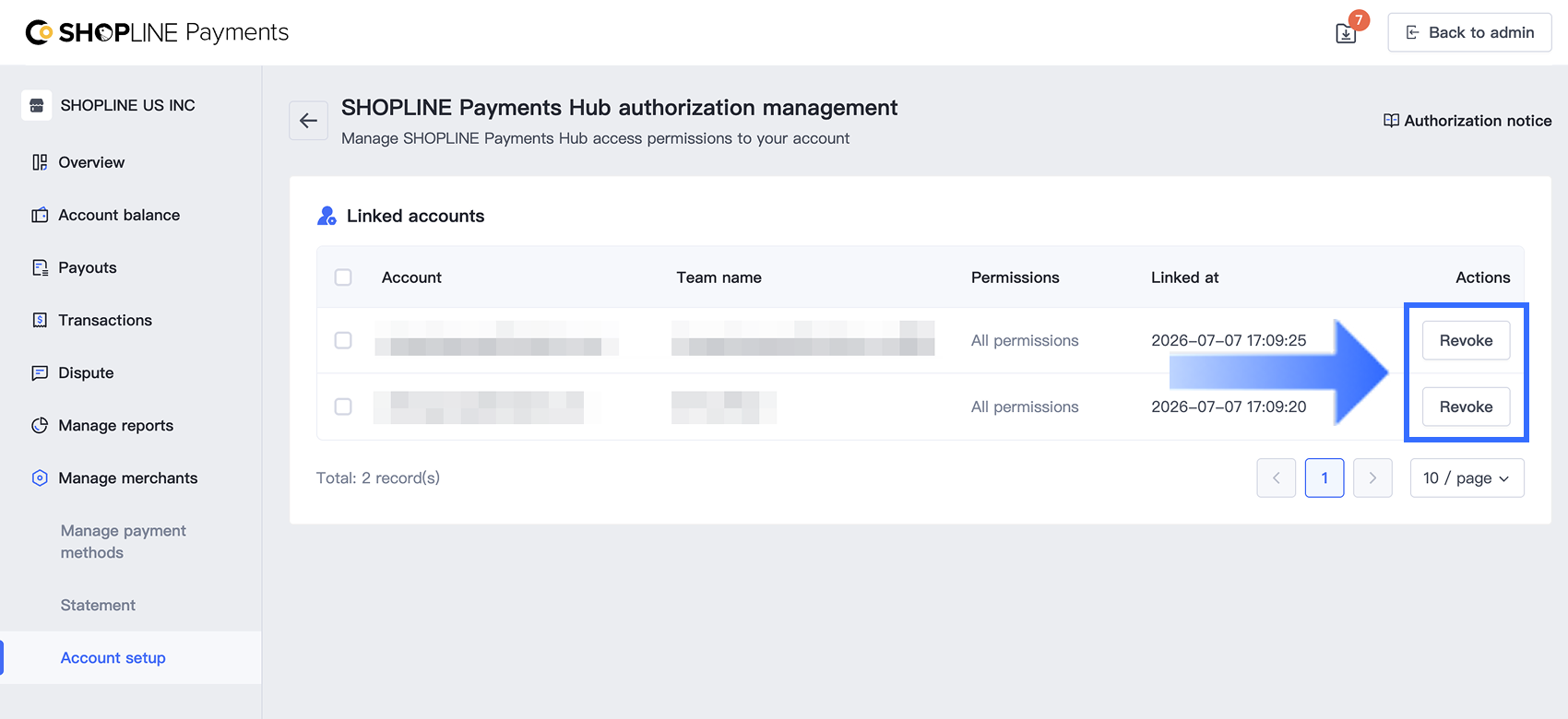Image resolution: width=1568 pixels, height=719 pixels.
Task: Click the SHOPLINE US INC merchant name
Action: click(127, 105)
